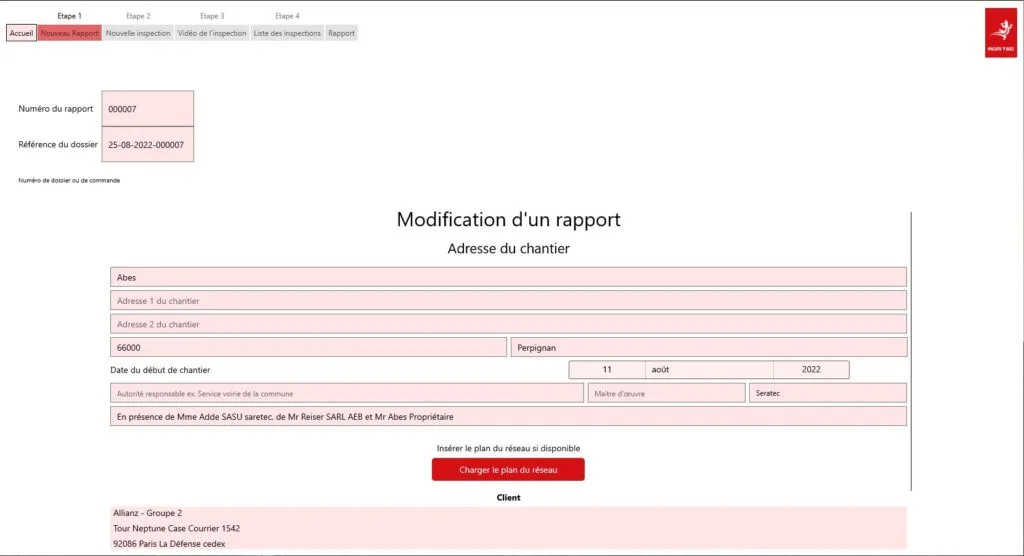Image resolution: width=1024 pixels, height=556 pixels.
Task: Open the day selector showing 11
Action: point(607,370)
